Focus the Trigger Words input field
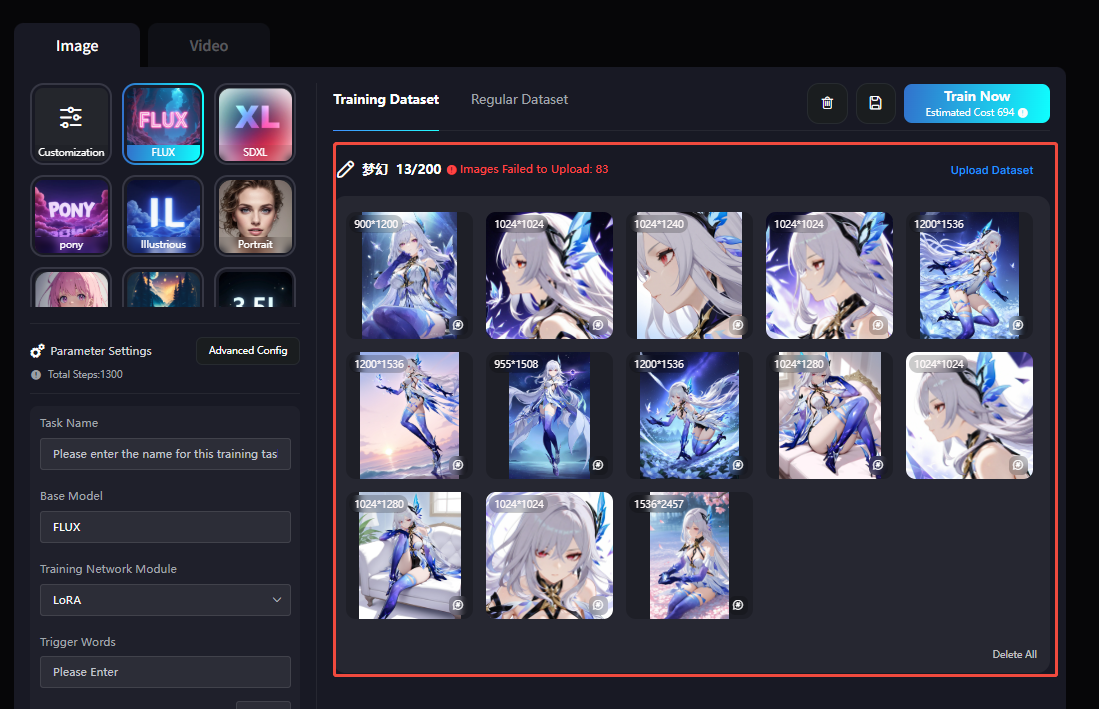This screenshot has height=709, width=1099. click(165, 672)
